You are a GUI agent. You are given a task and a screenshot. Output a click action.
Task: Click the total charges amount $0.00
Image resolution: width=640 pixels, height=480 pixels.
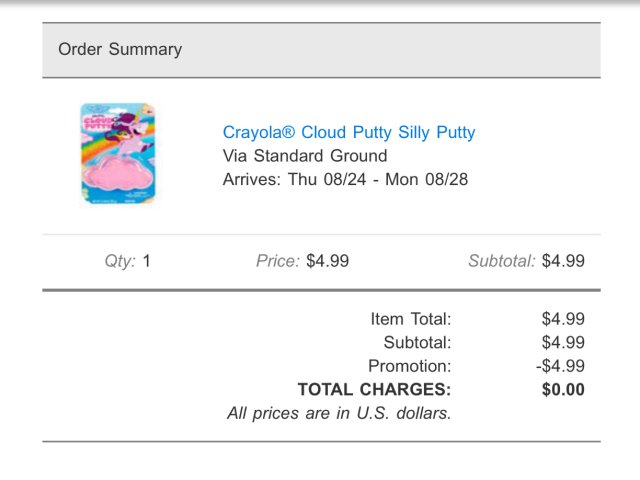(x=563, y=390)
